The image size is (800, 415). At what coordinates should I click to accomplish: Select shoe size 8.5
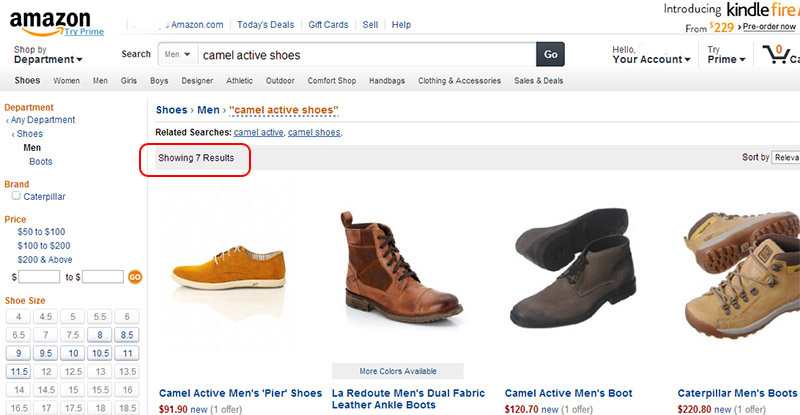coord(127,335)
